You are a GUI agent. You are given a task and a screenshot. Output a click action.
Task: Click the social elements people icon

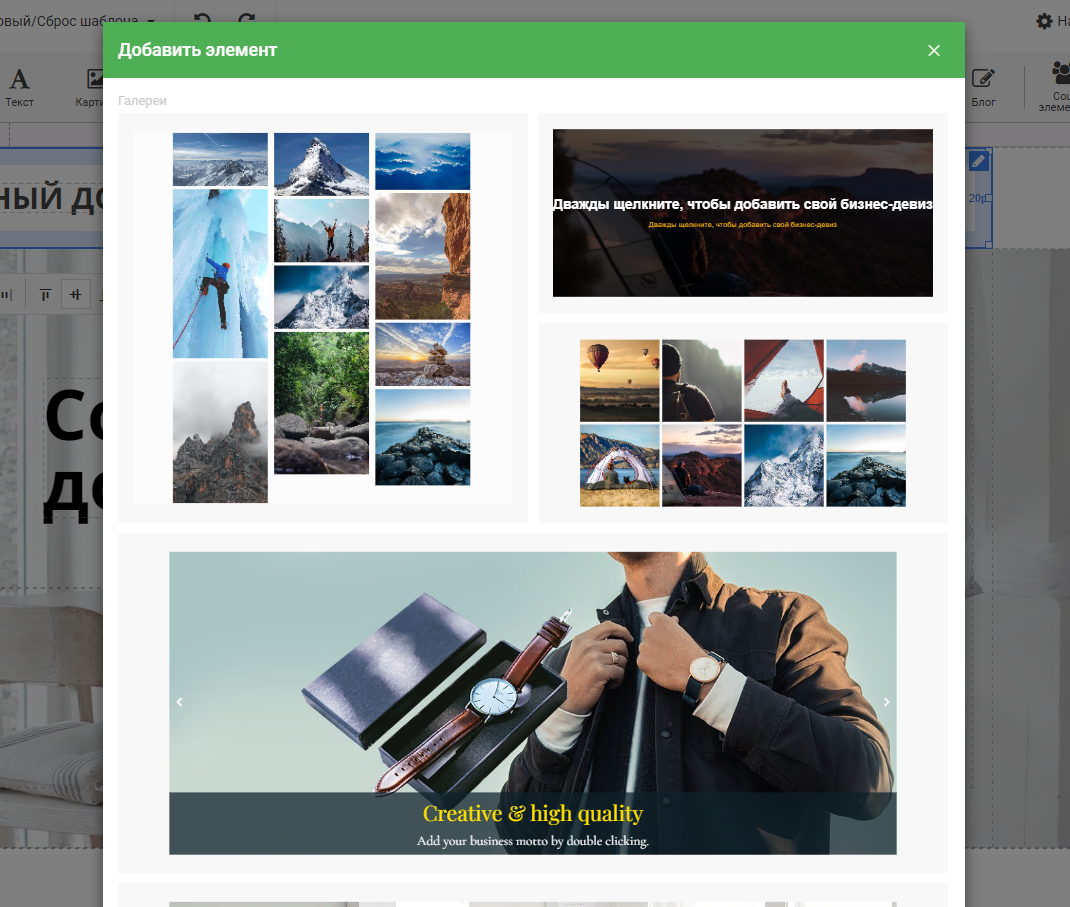(x=1060, y=74)
